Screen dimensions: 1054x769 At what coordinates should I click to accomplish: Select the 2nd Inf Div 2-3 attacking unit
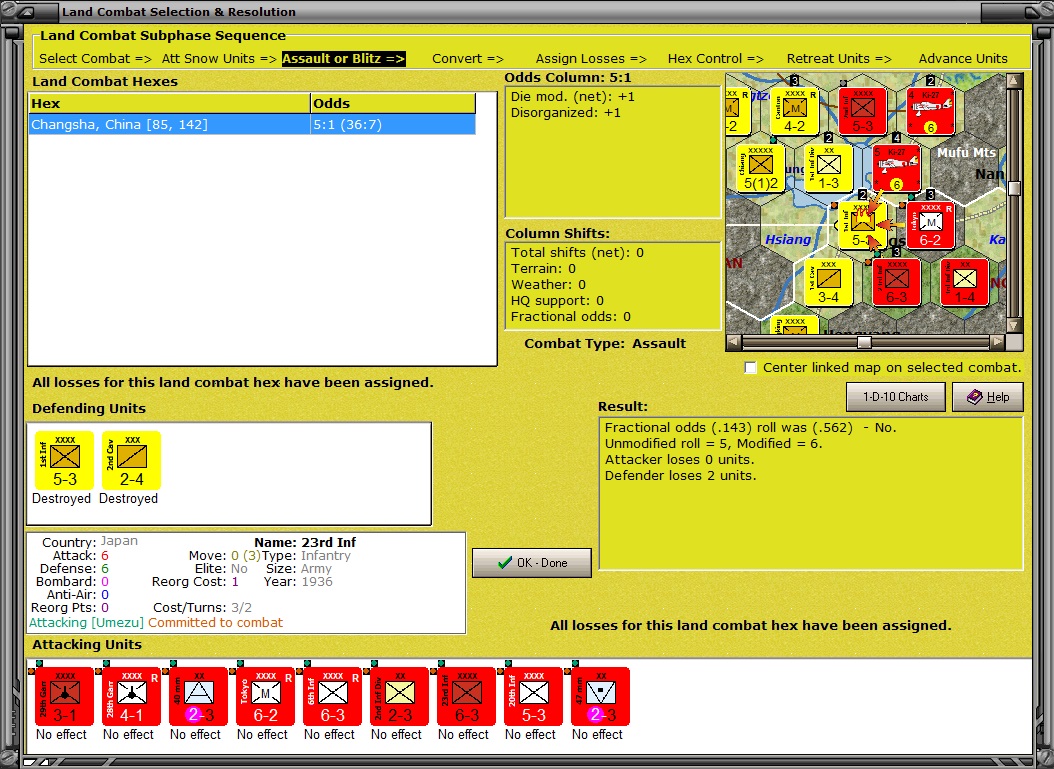coord(399,696)
